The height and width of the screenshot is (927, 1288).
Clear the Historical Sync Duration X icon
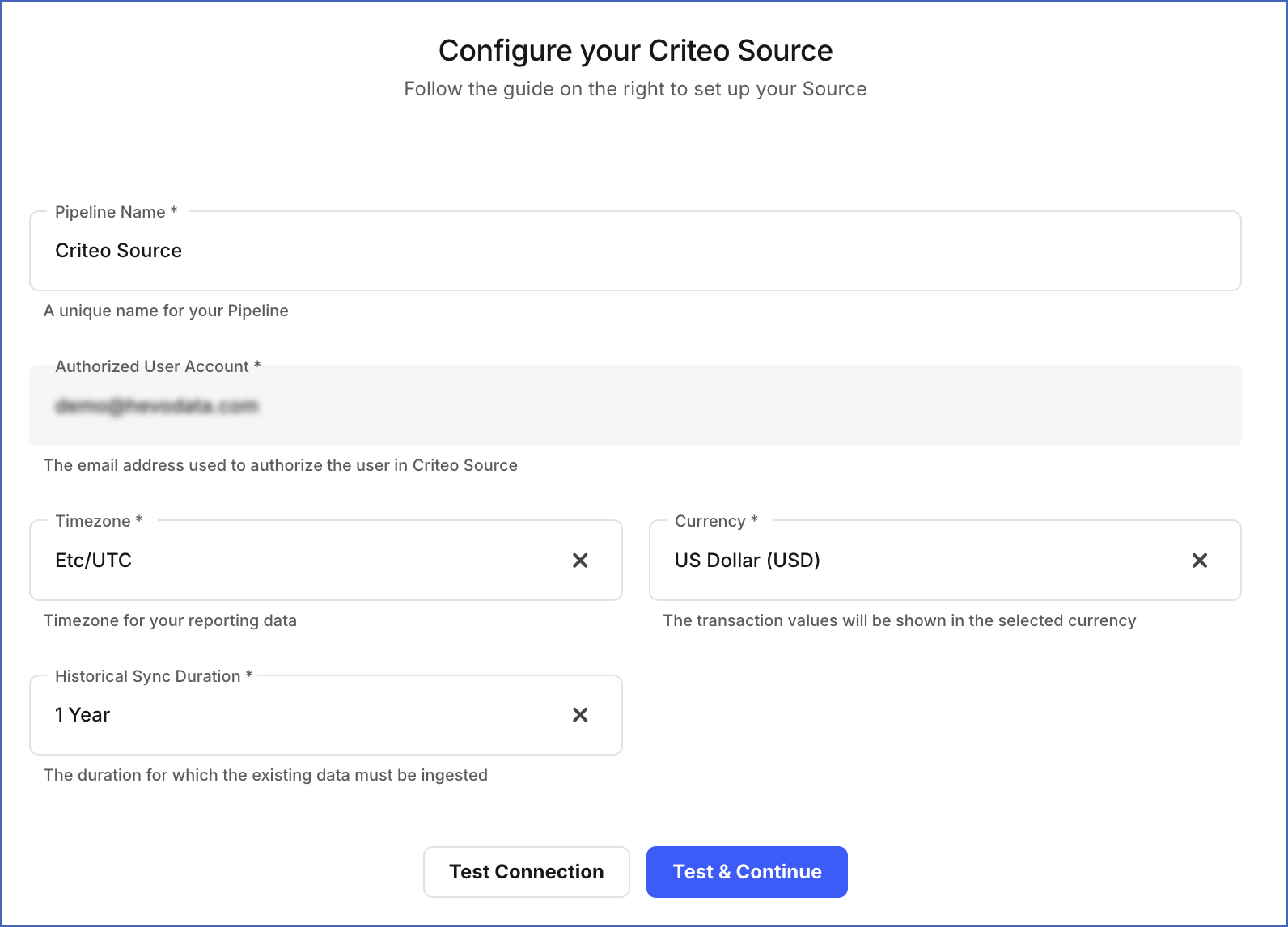pos(580,715)
